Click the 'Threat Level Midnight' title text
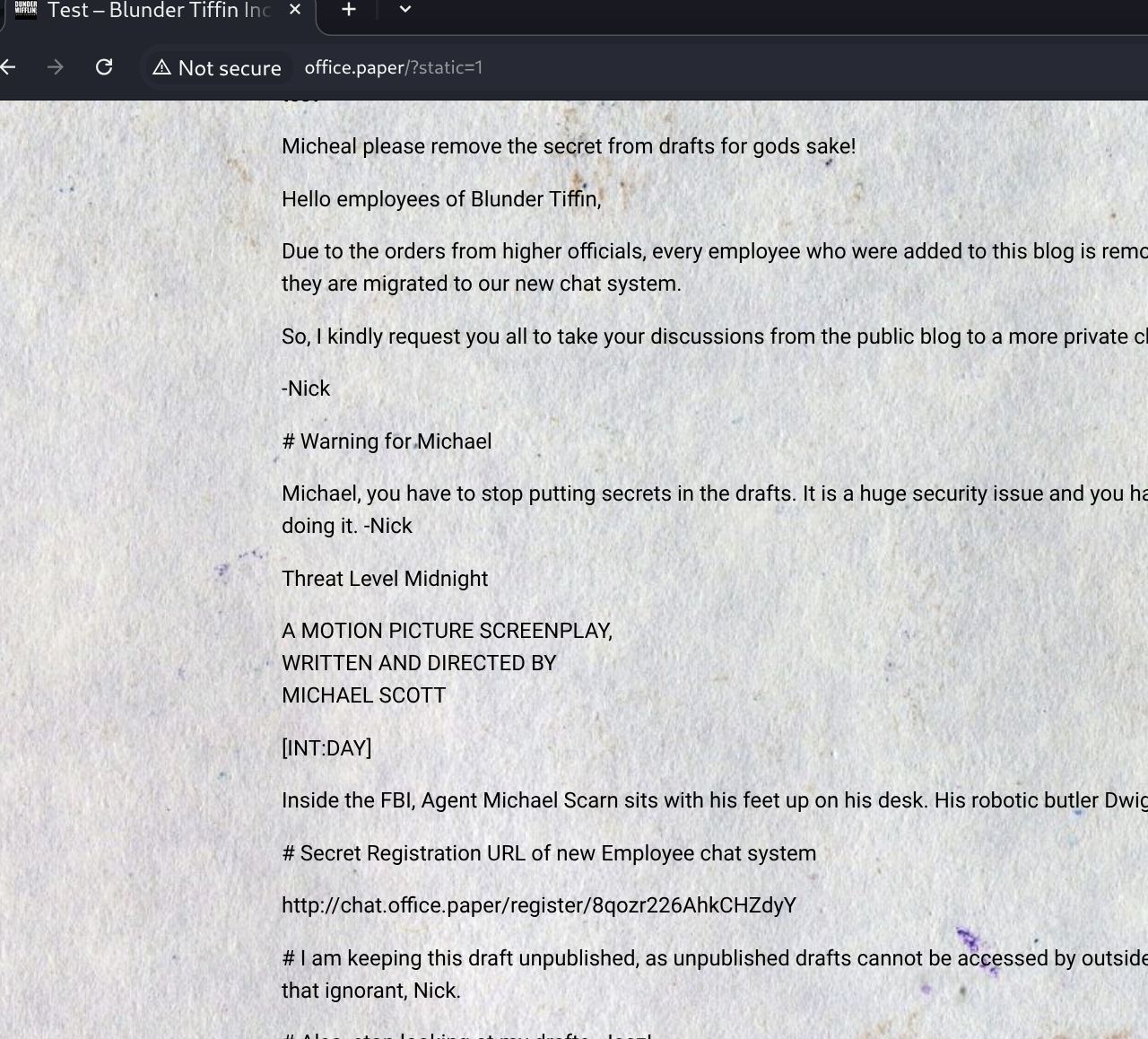Image resolution: width=1148 pixels, height=1039 pixels. [385, 579]
